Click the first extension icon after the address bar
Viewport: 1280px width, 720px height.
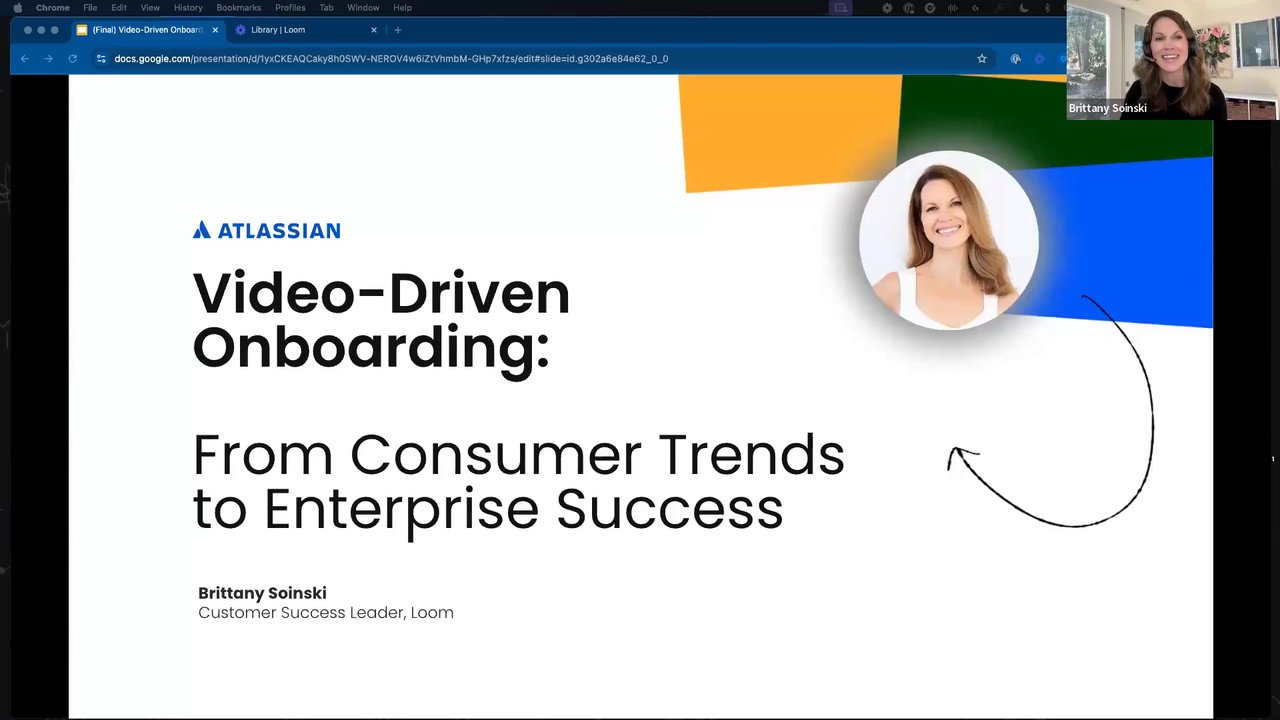point(1016,59)
